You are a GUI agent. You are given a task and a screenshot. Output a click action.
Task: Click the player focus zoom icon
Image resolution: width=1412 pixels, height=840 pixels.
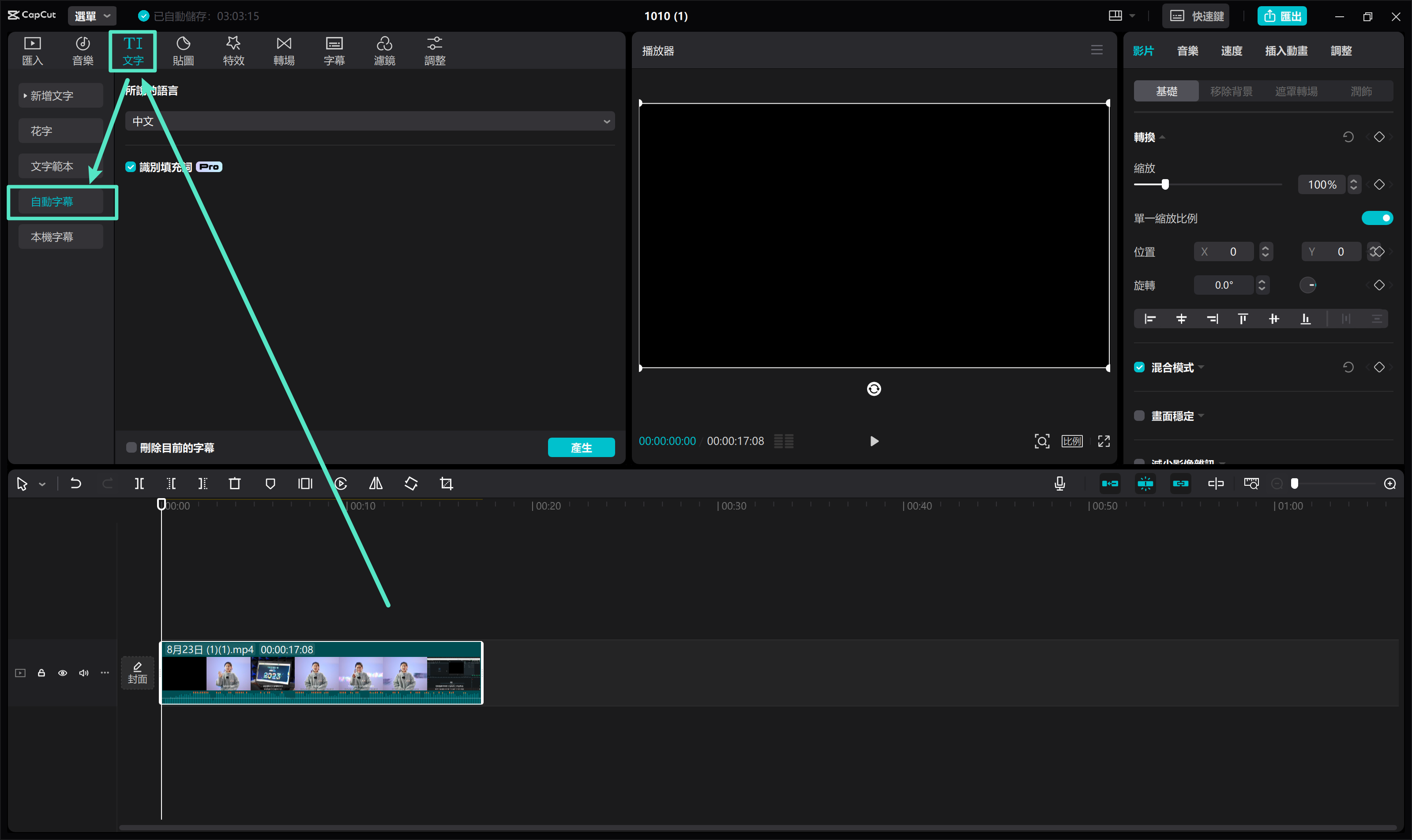click(1042, 441)
